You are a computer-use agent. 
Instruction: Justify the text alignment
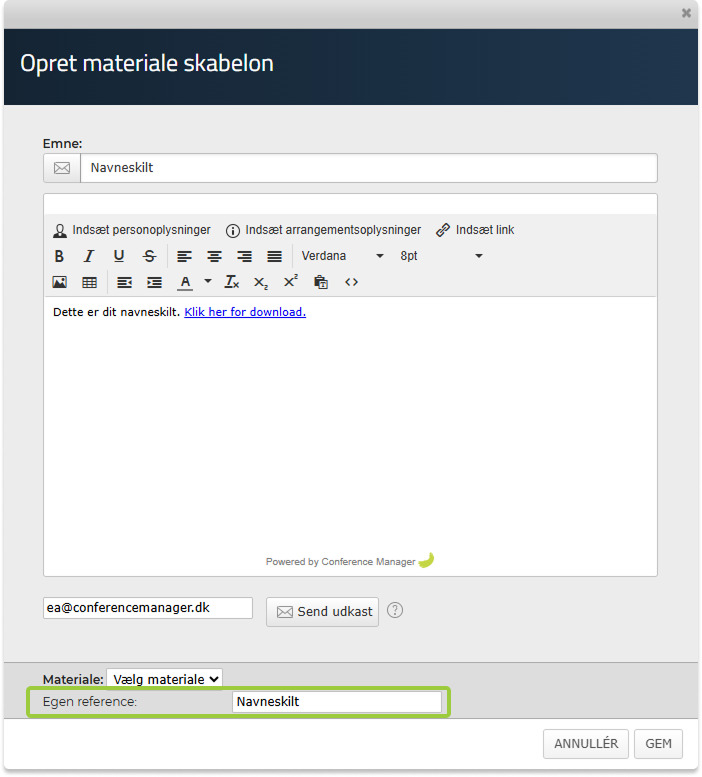click(x=274, y=256)
